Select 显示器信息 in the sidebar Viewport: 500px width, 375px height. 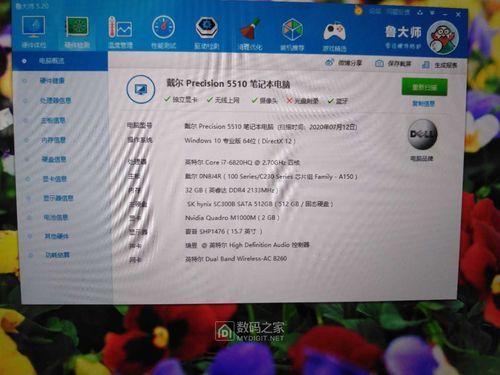click(x=58, y=198)
